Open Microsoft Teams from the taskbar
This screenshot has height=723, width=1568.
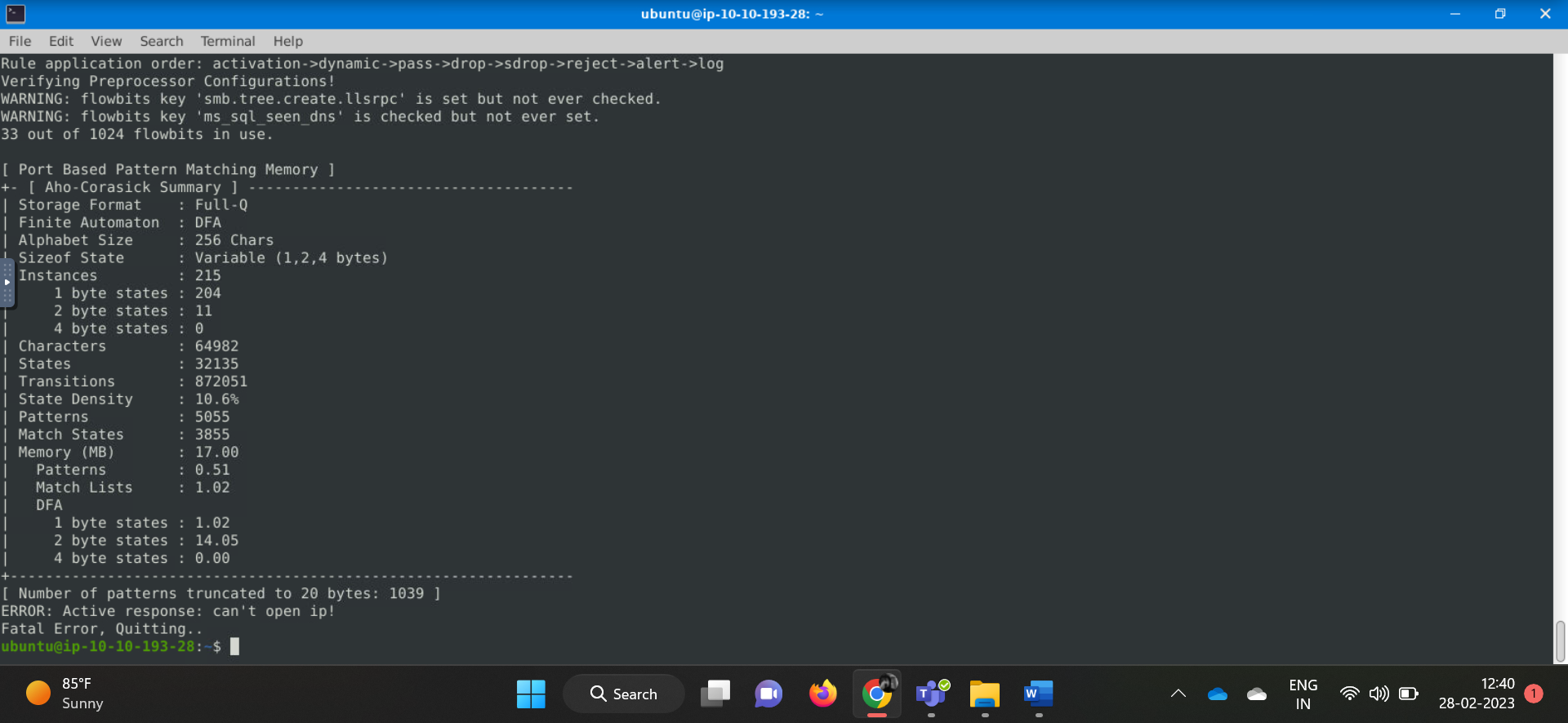click(931, 694)
